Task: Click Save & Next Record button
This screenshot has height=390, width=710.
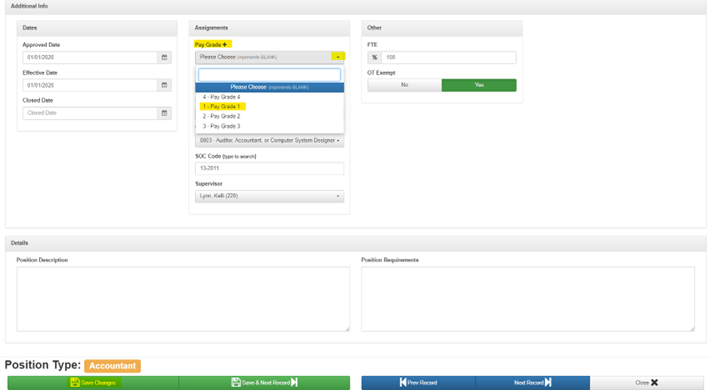Action: tap(264, 383)
